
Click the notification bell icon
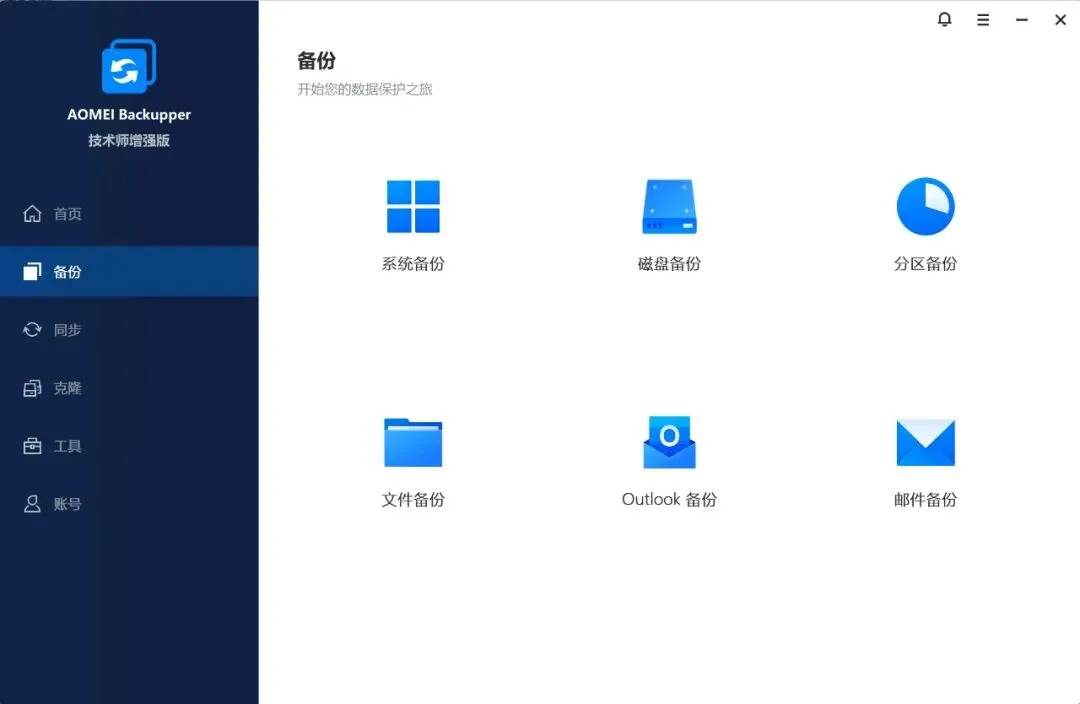tap(944, 19)
